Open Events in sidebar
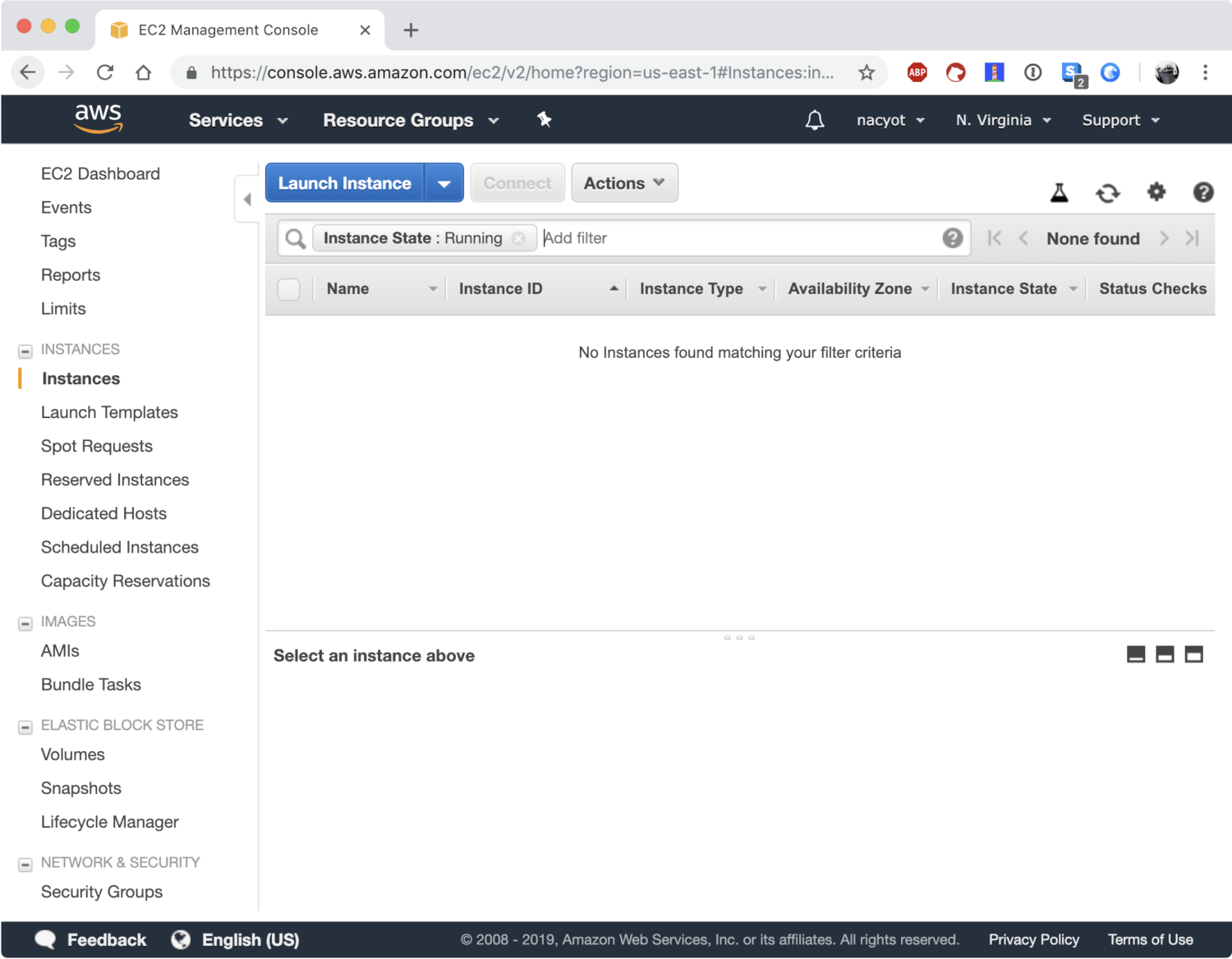 67,208
